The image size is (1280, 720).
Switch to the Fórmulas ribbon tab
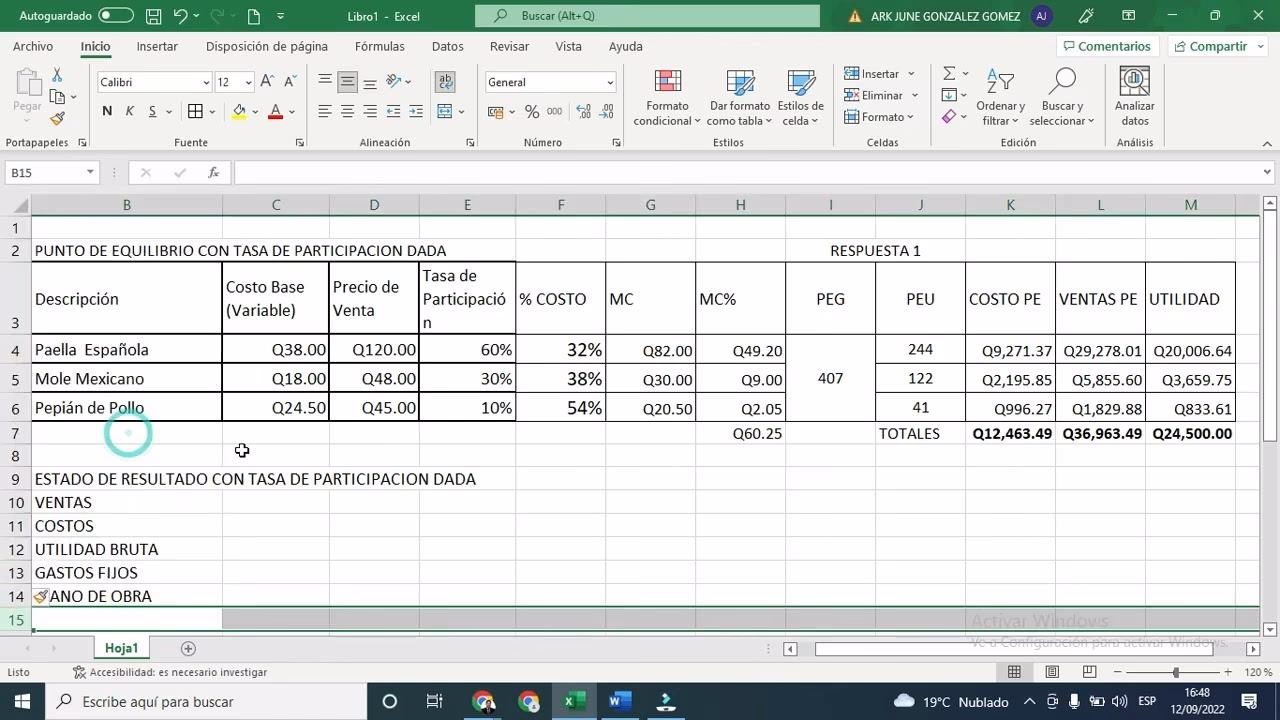pyautogui.click(x=379, y=46)
